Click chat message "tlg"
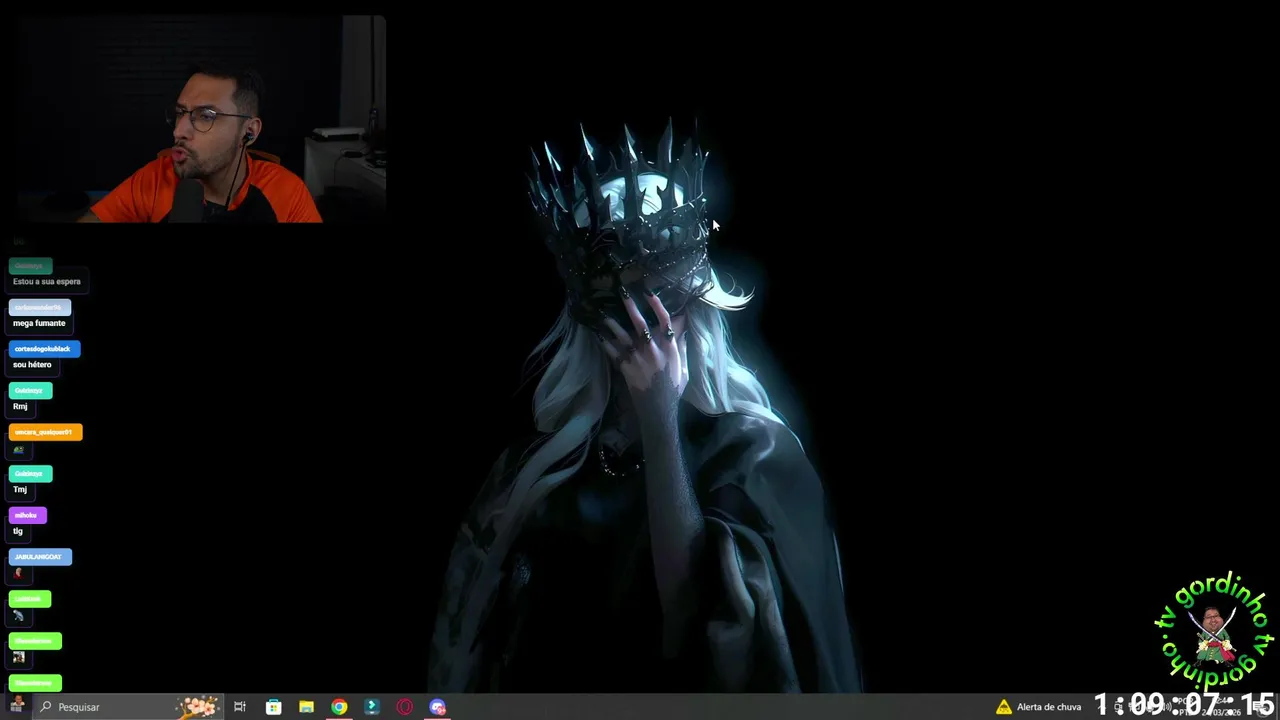This screenshot has height=720, width=1280. click(18, 532)
